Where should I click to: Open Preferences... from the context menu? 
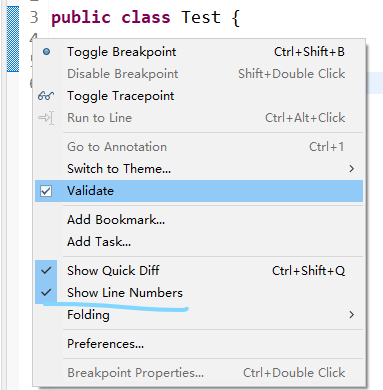tap(199, 344)
